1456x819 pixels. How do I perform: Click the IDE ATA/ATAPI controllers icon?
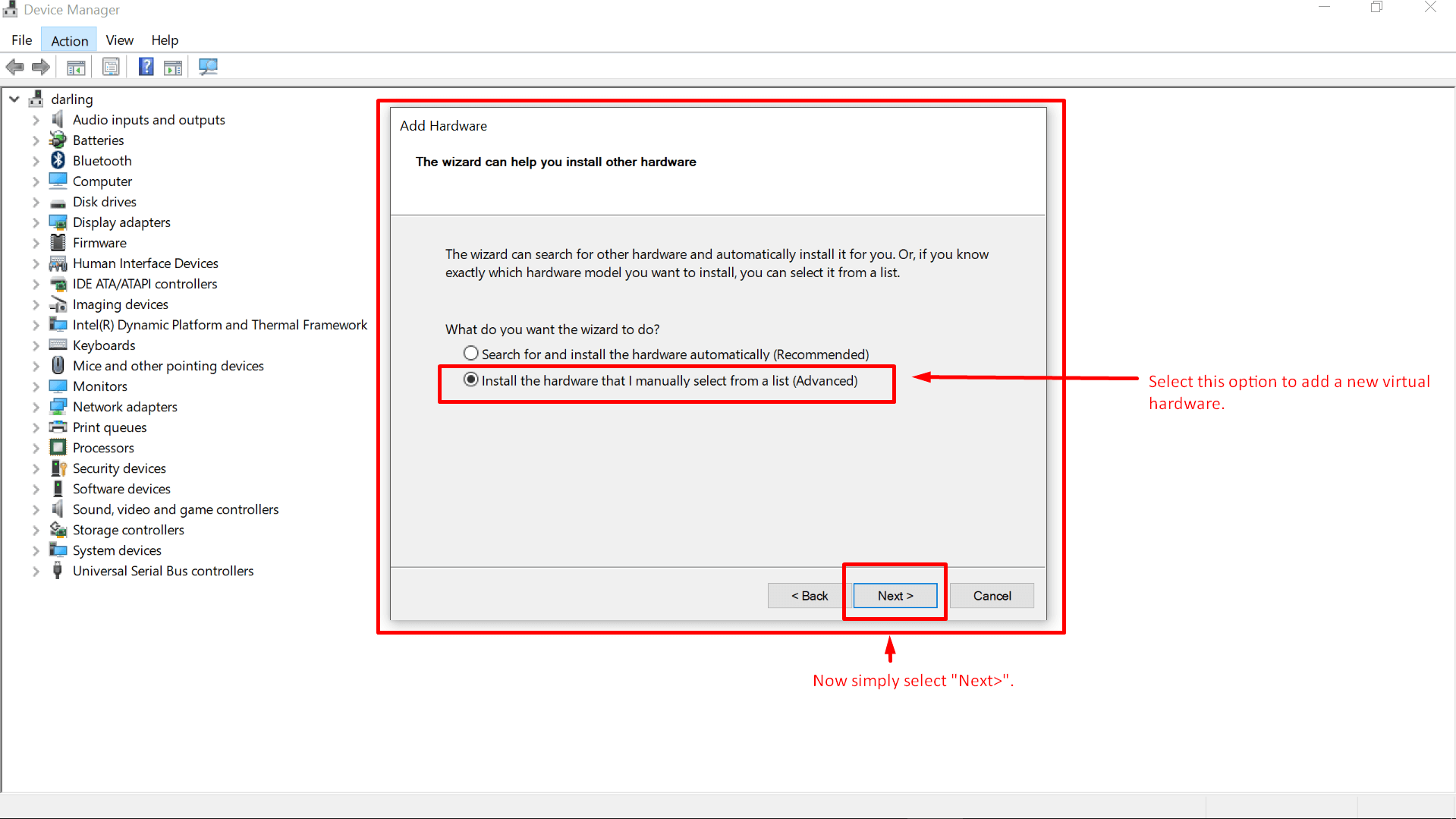[x=58, y=284]
